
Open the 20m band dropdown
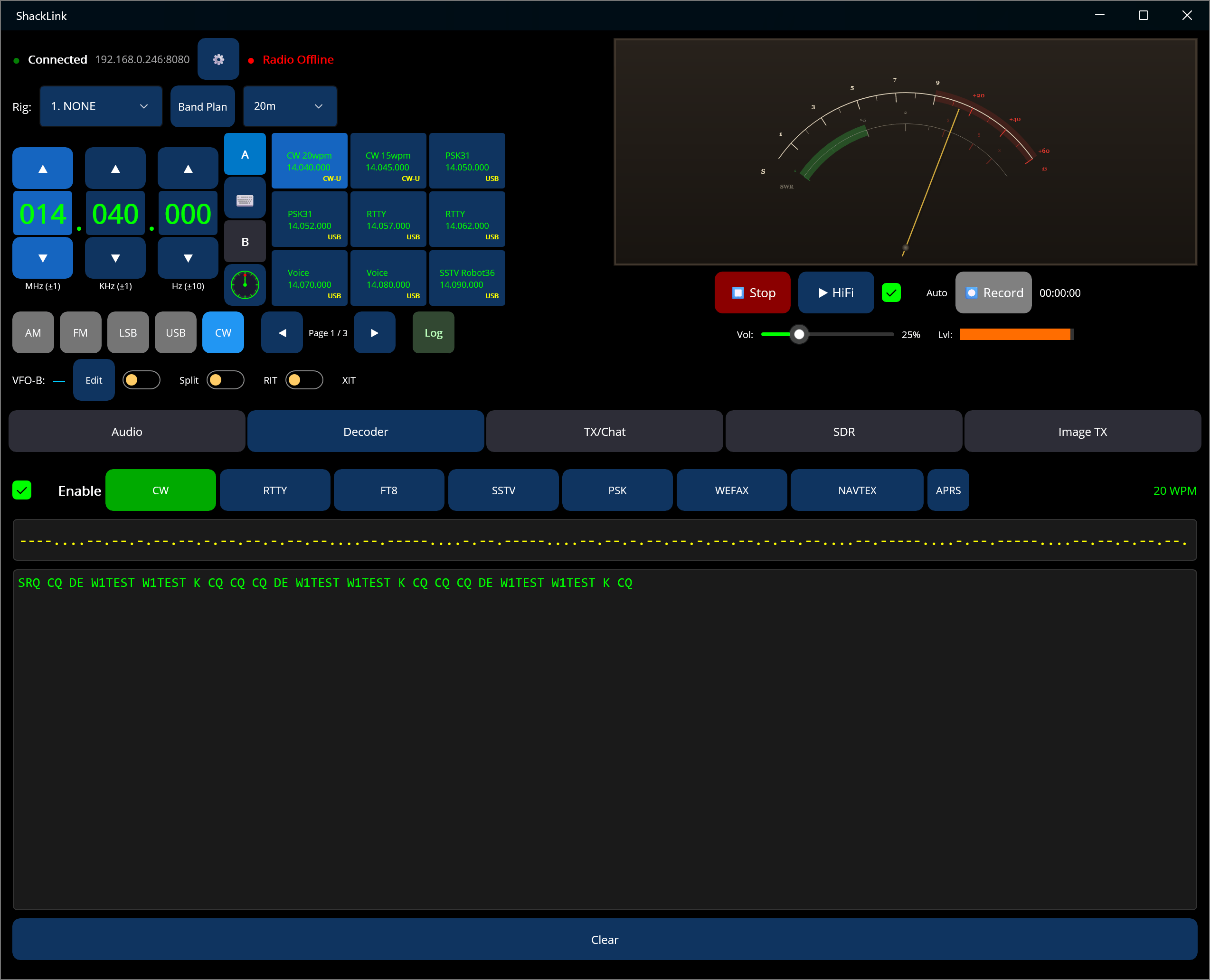(290, 106)
